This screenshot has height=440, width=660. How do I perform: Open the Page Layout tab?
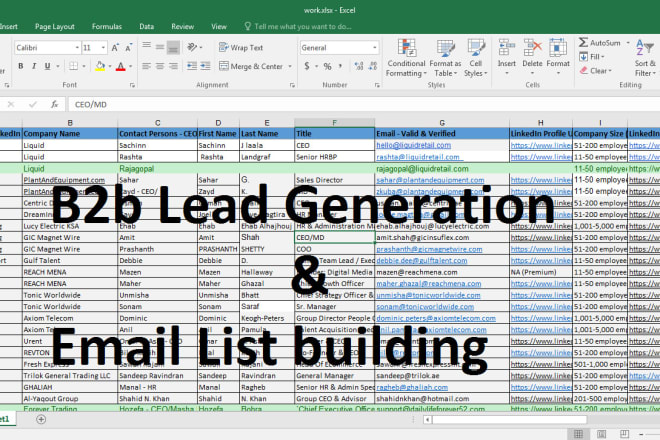pos(55,27)
